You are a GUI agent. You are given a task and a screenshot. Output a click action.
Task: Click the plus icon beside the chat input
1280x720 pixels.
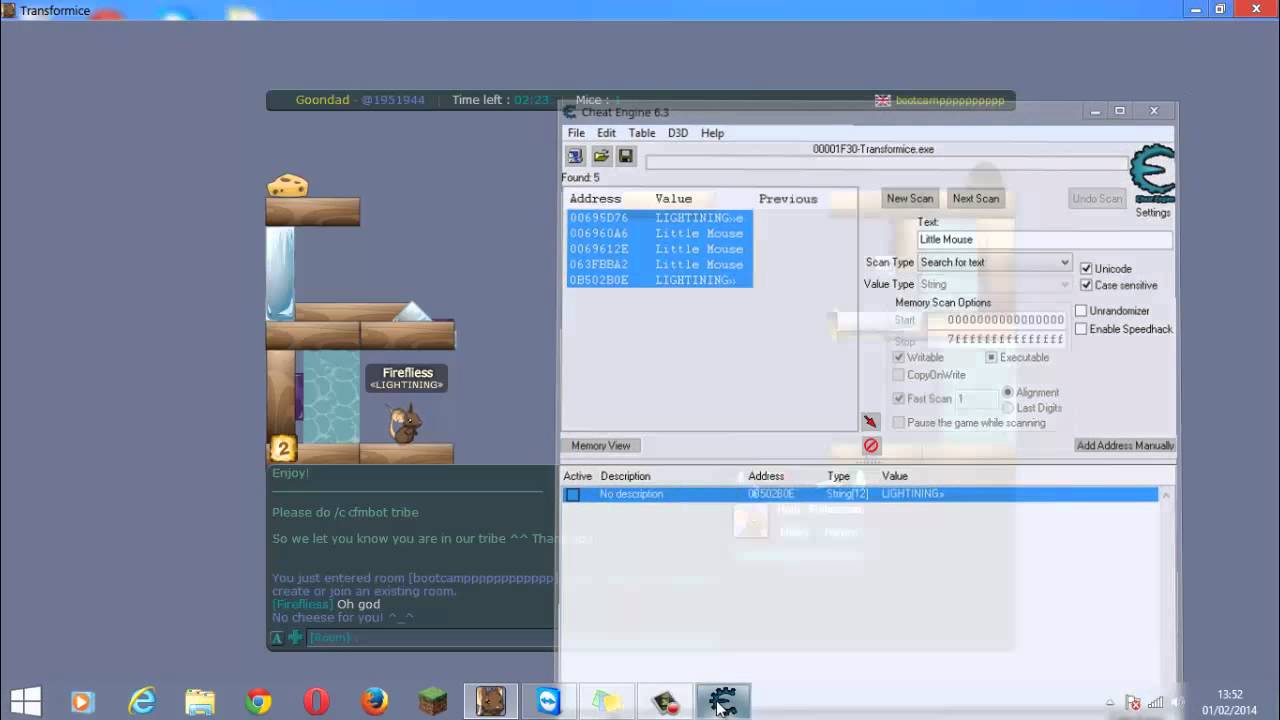pos(296,637)
